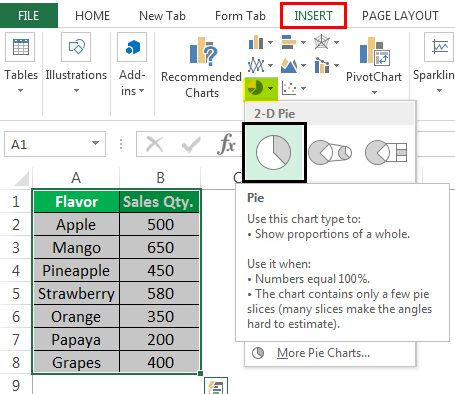Select the Bar of Pie chart option
The width and height of the screenshot is (455, 394).
click(x=386, y=152)
